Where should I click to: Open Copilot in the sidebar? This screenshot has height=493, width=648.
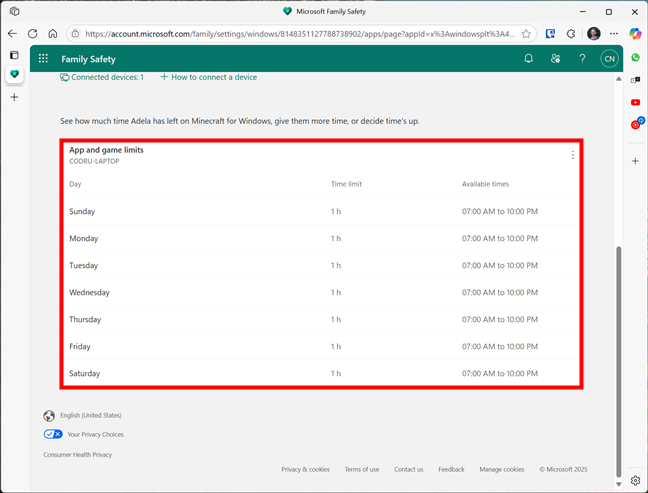pos(635,34)
